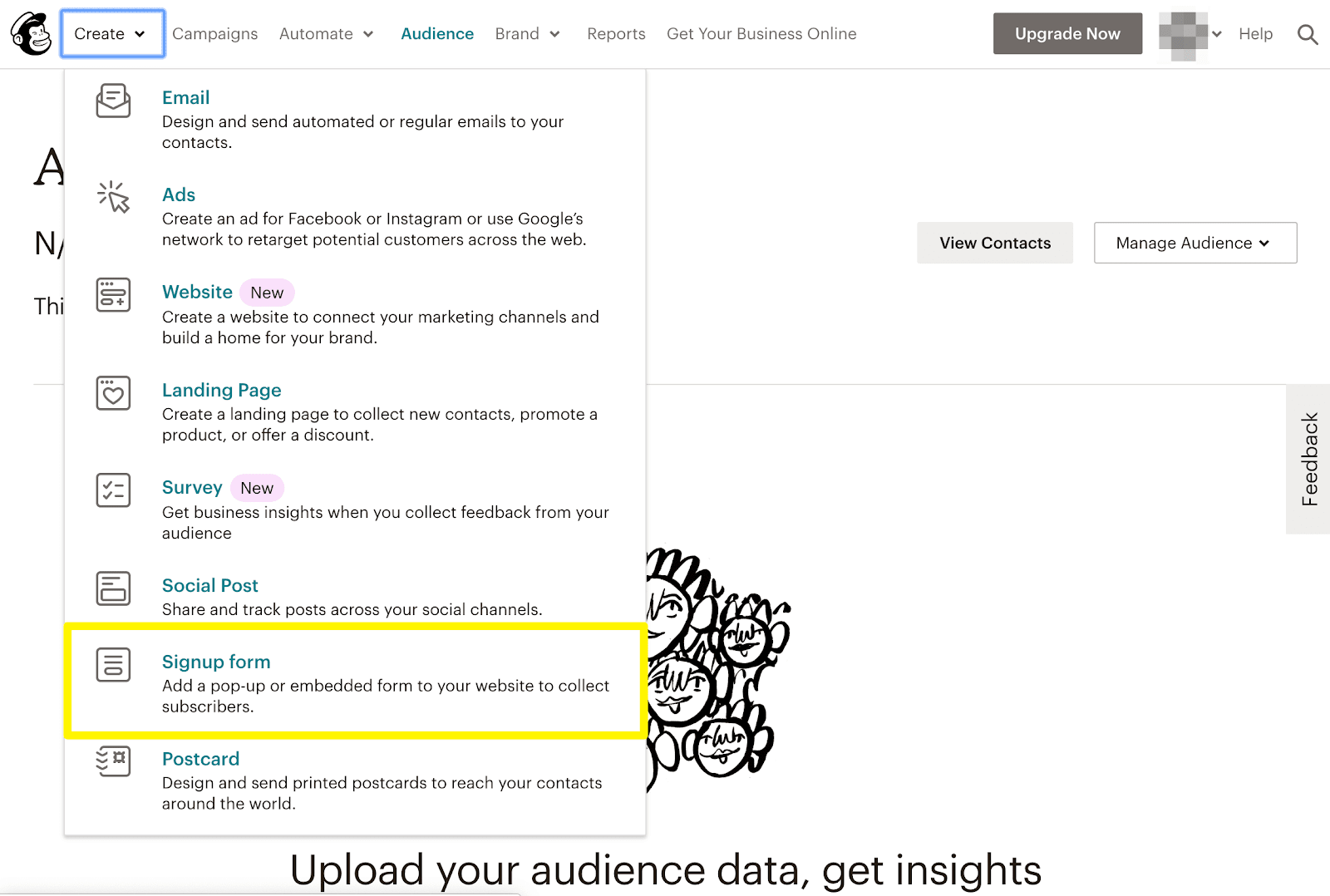Screen dimensions: 1330x896
Task: Click the Survey checklist icon
Action: click(113, 490)
